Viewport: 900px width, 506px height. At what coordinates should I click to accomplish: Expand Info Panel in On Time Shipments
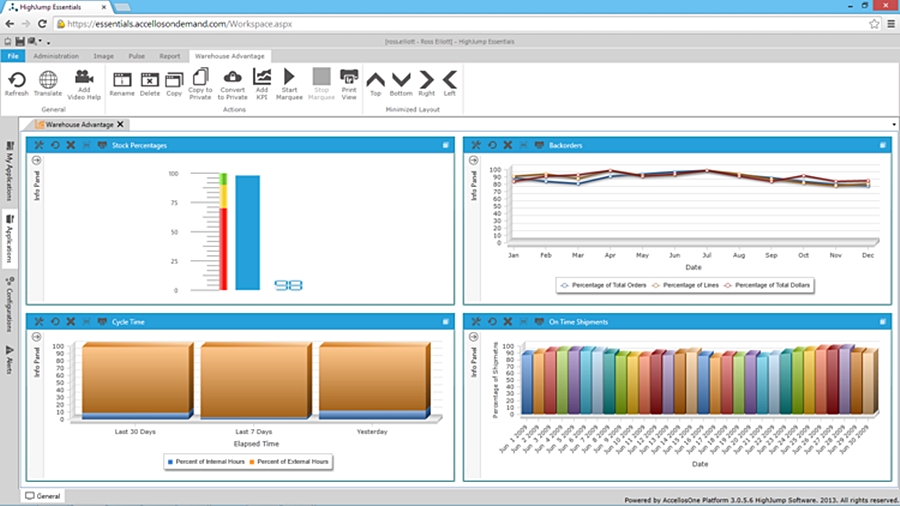(x=474, y=337)
